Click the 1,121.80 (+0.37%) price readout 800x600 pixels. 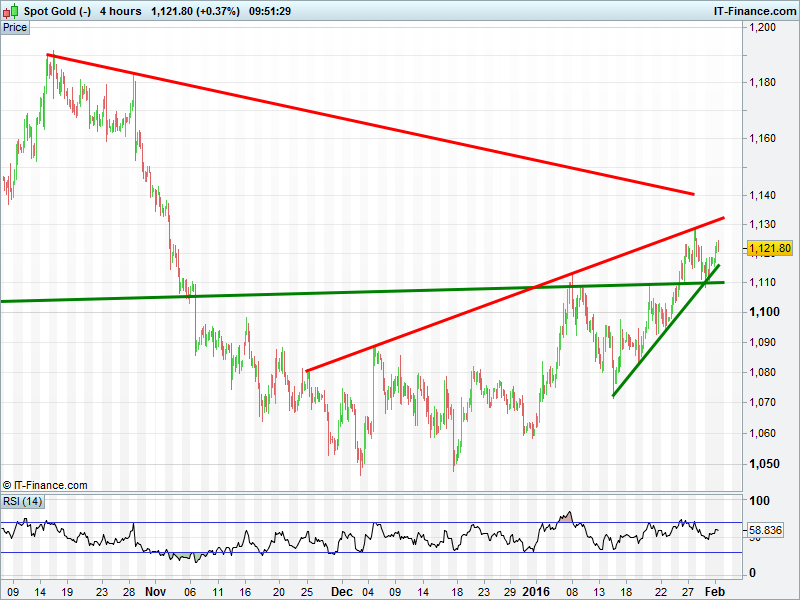pos(194,11)
